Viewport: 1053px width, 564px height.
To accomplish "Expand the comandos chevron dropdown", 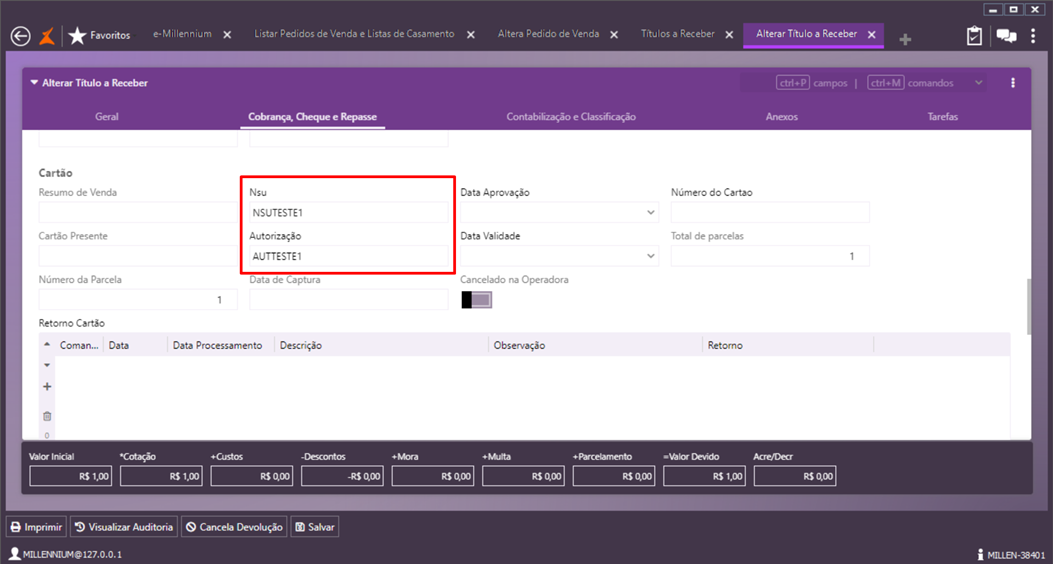I will 978,83.
